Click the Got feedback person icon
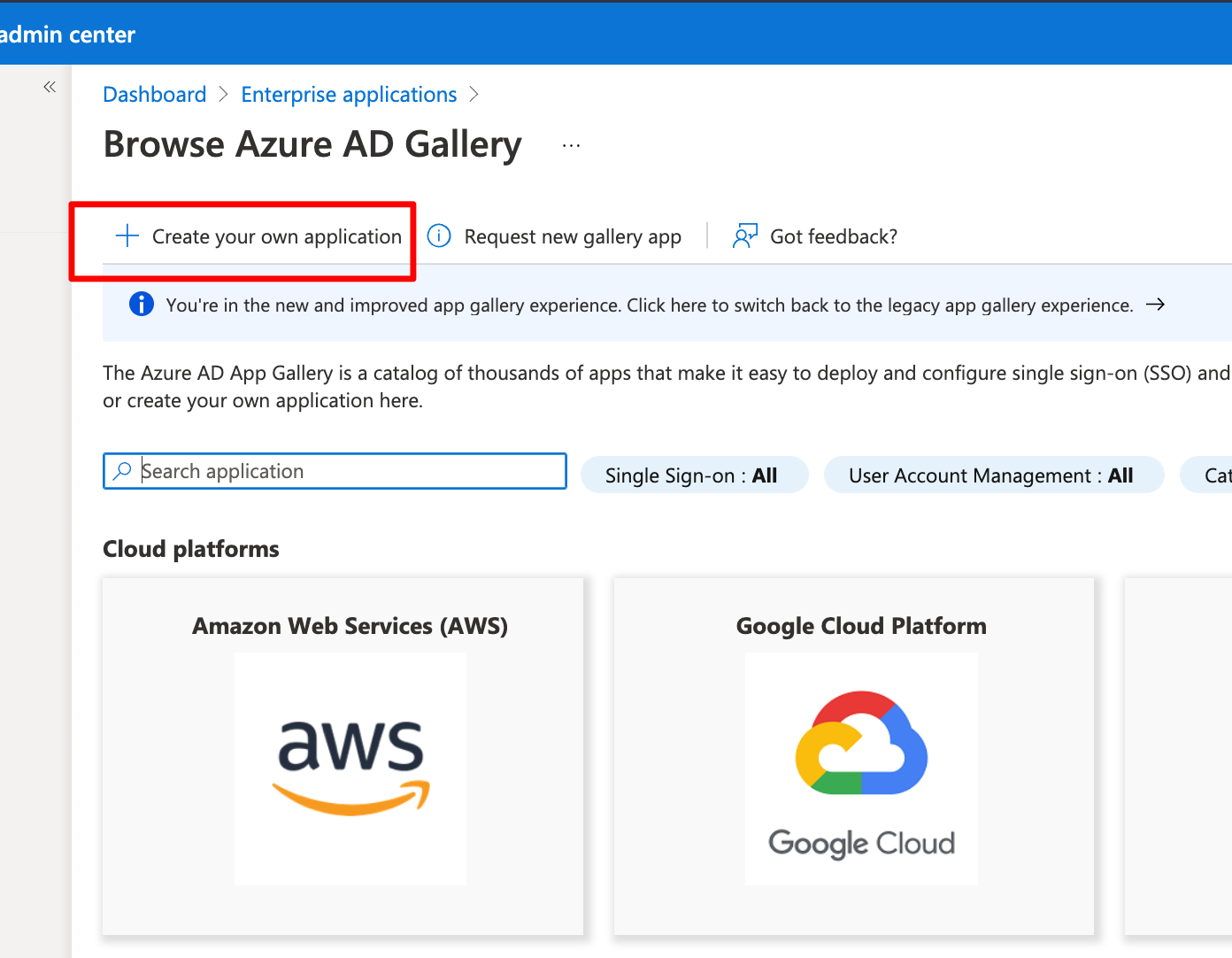1232x958 pixels. pos(745,236)
